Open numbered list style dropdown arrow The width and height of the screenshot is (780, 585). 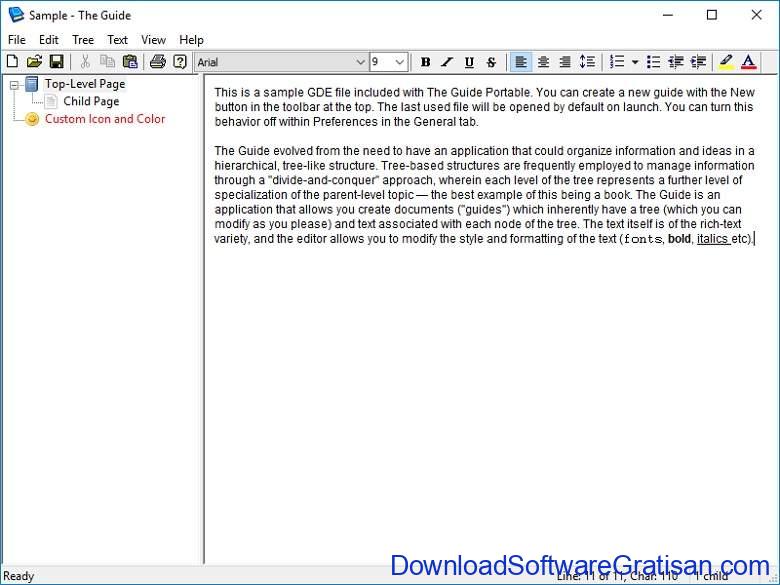[x=635, y=62]
